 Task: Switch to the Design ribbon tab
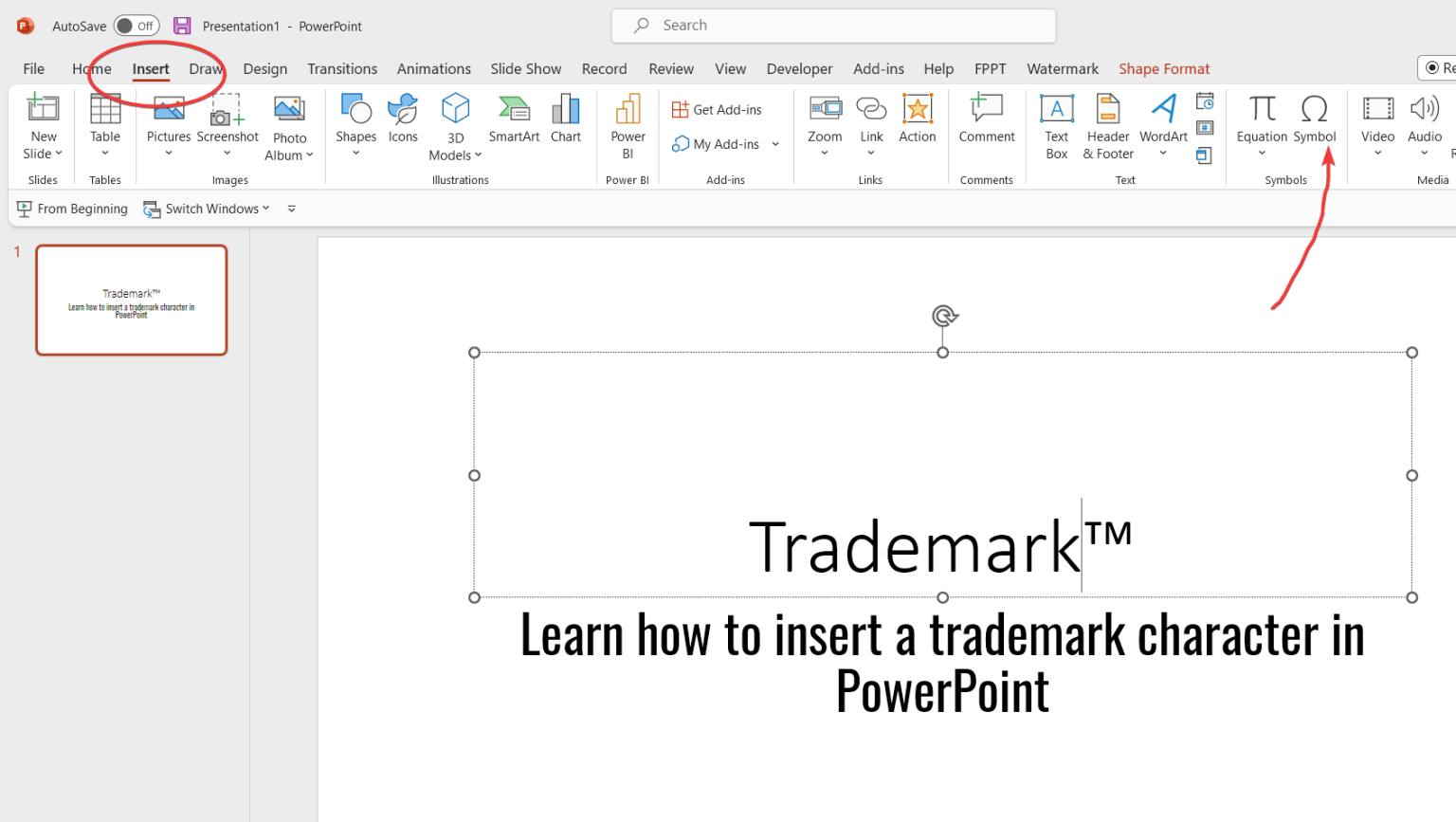(x=265, y=68)
